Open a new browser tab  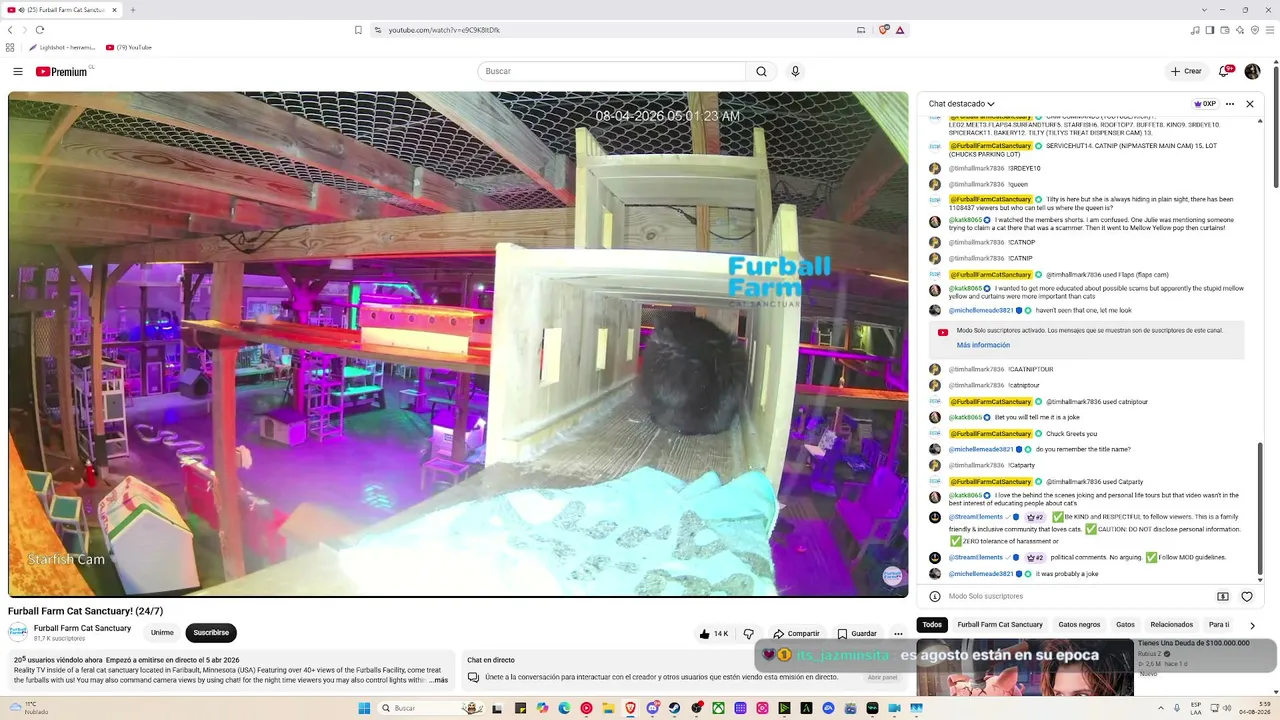(x=132, y=10)
